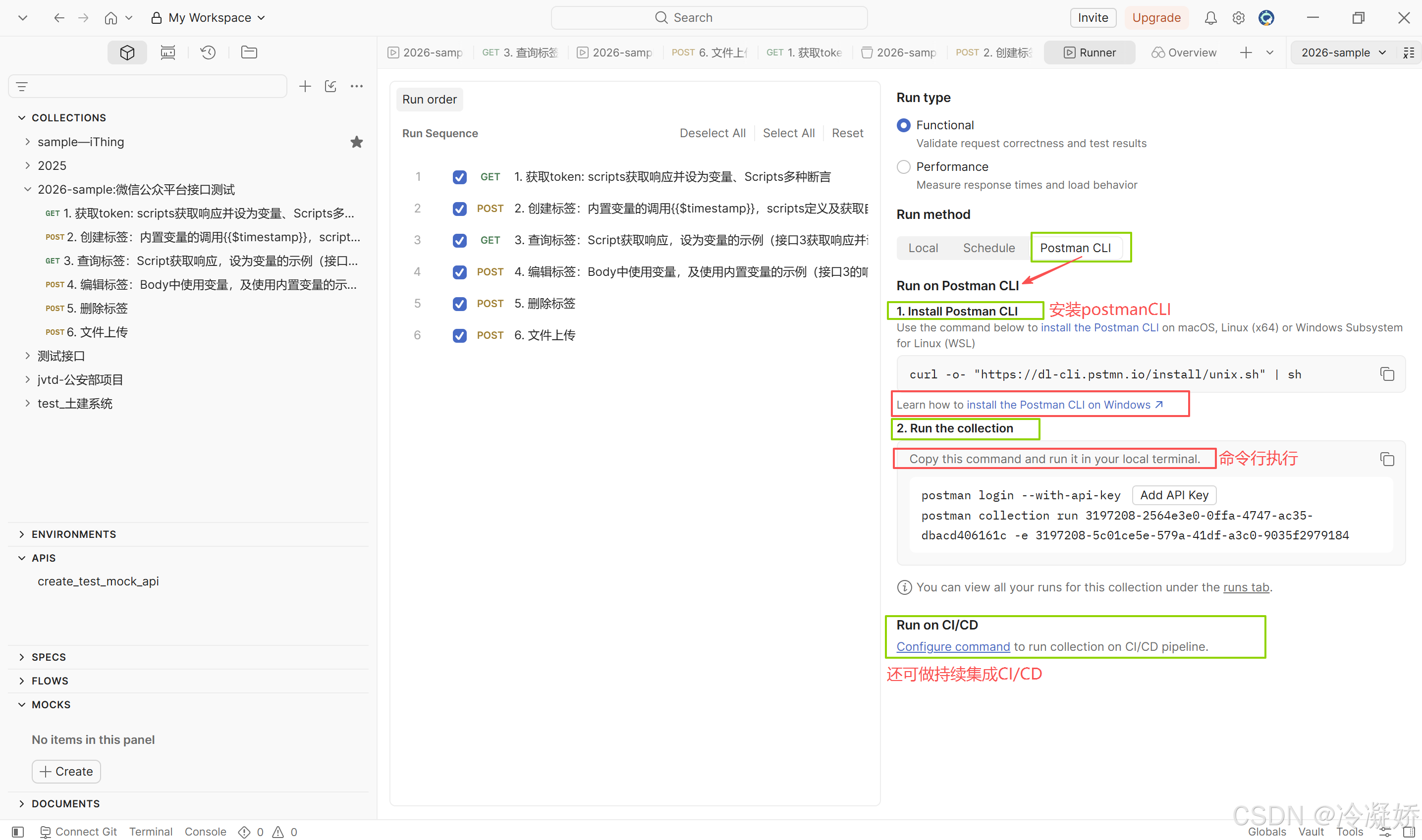Go back with the left arrow
This screenshot has width=1422, height=840.
59,18
